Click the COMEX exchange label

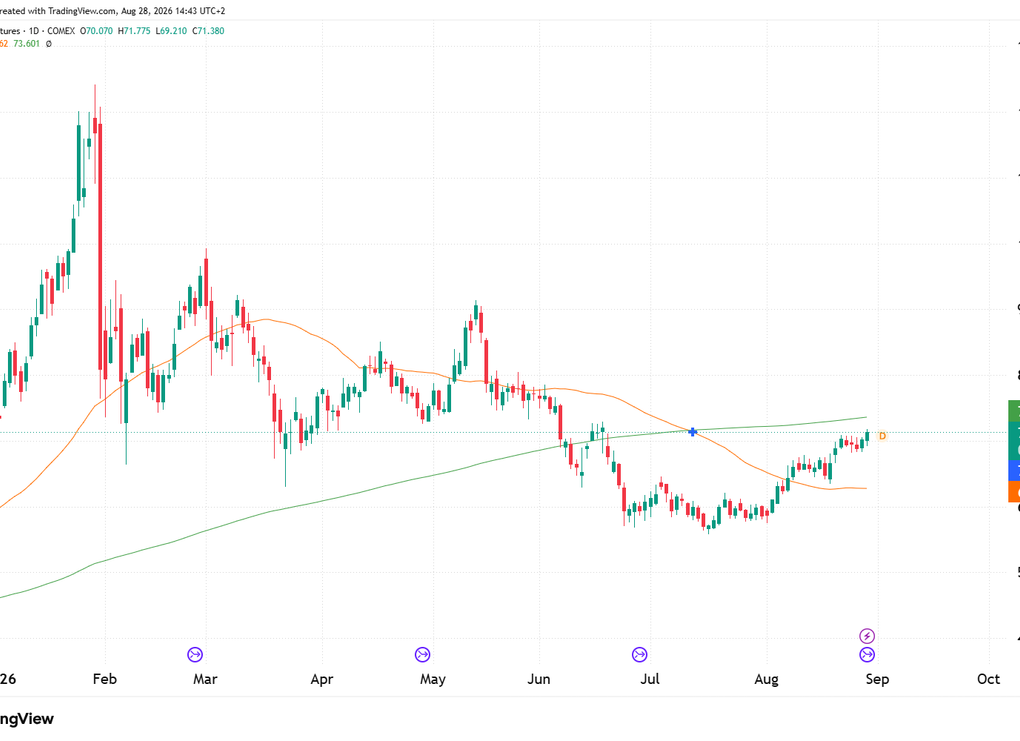click(61, 31)
